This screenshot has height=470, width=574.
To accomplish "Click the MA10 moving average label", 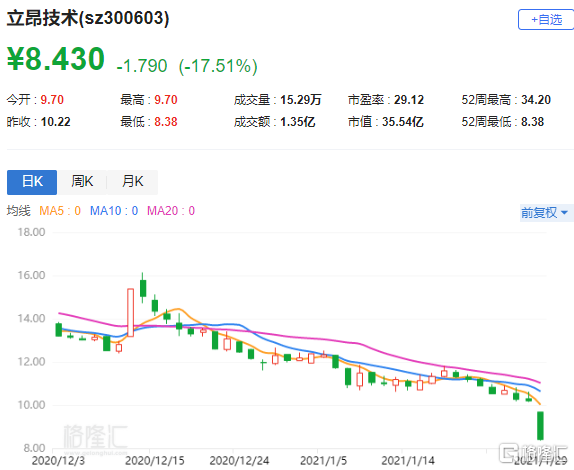I will 114,211.
